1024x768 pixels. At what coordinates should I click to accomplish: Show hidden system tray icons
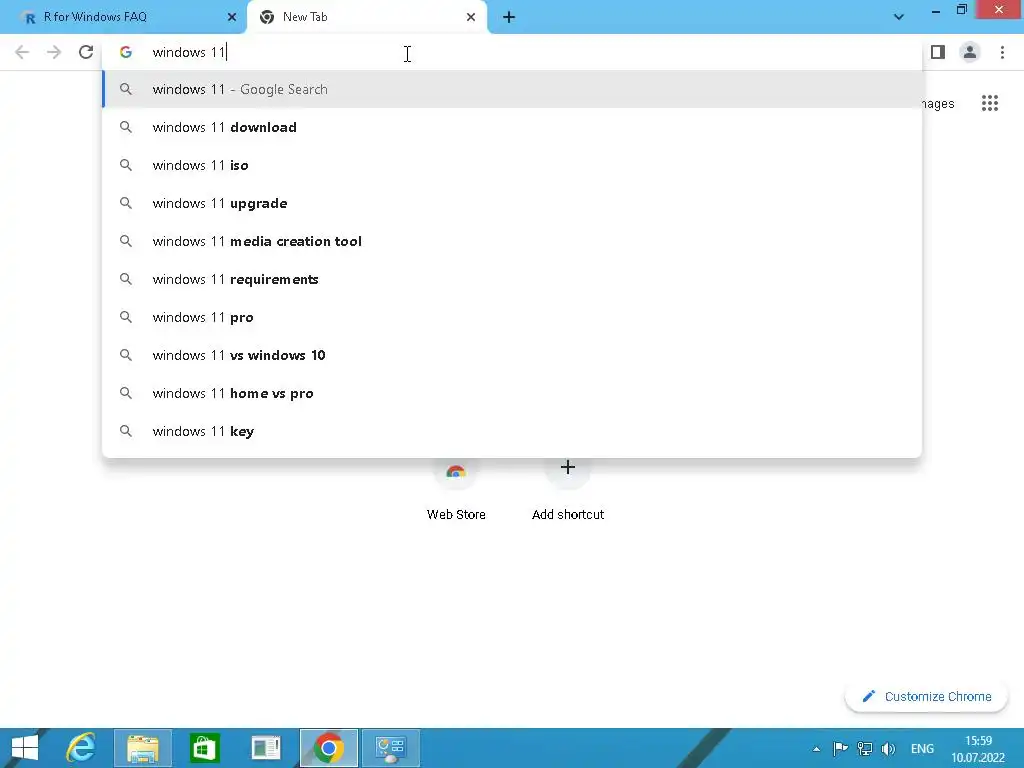point(816,749)
